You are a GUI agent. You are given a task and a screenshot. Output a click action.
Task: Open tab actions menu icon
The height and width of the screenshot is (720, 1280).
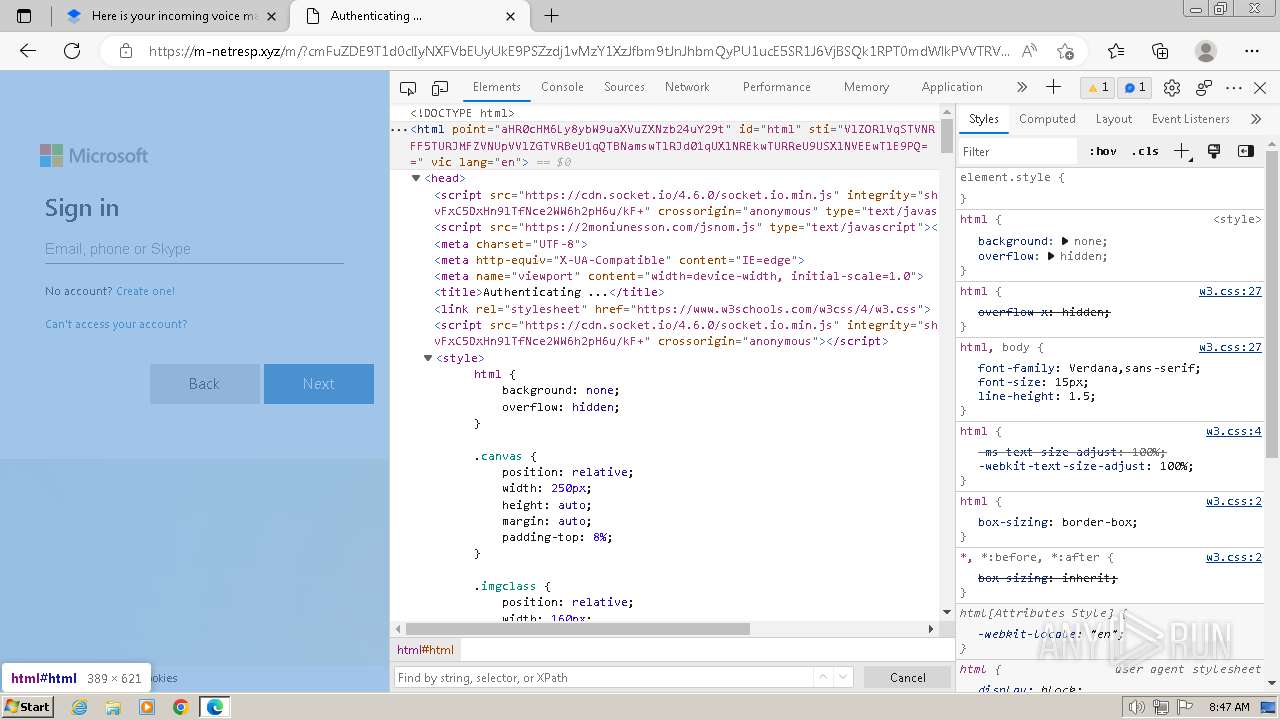(24, 16)
